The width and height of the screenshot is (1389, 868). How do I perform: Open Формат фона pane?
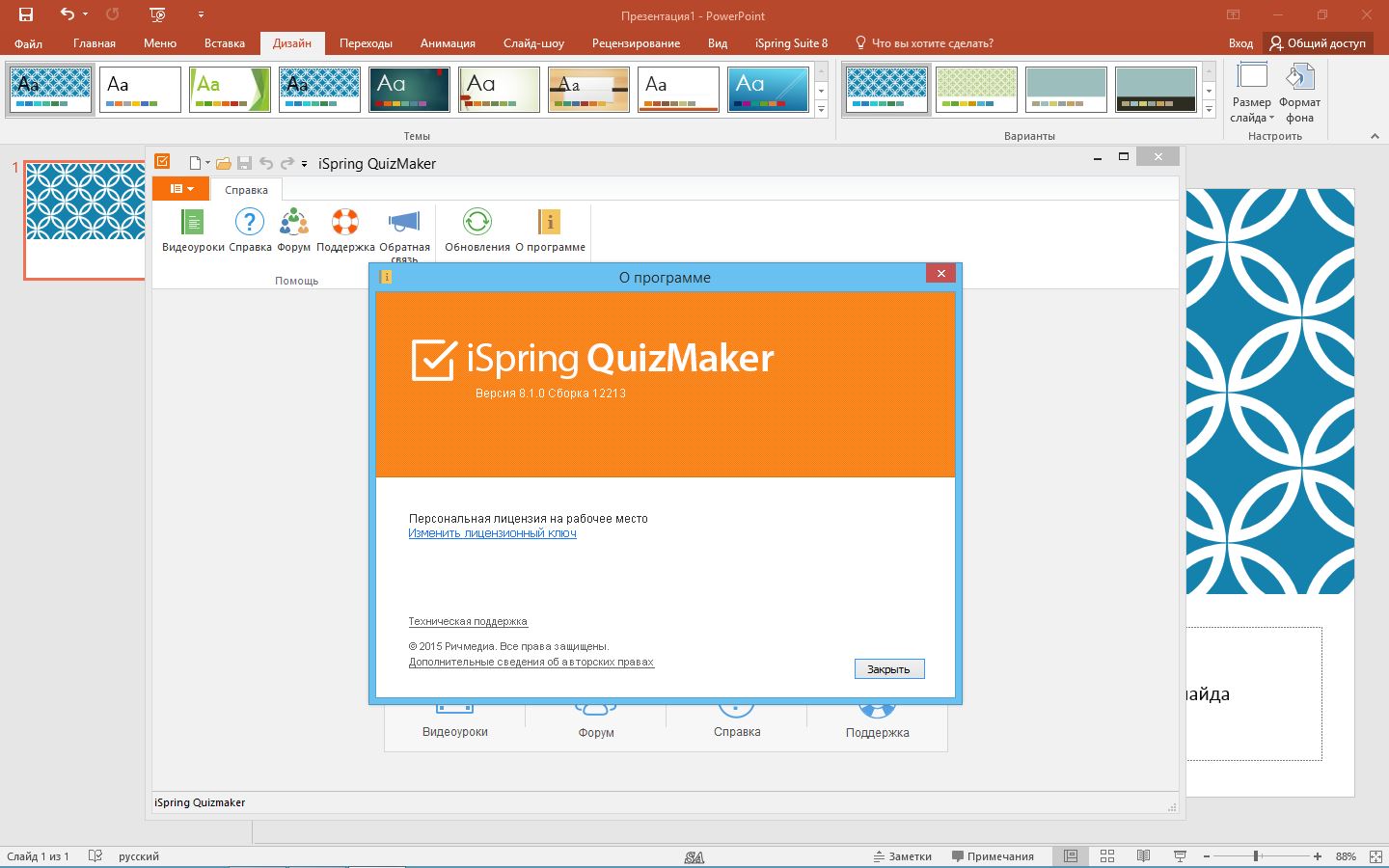click(1299, 94)
